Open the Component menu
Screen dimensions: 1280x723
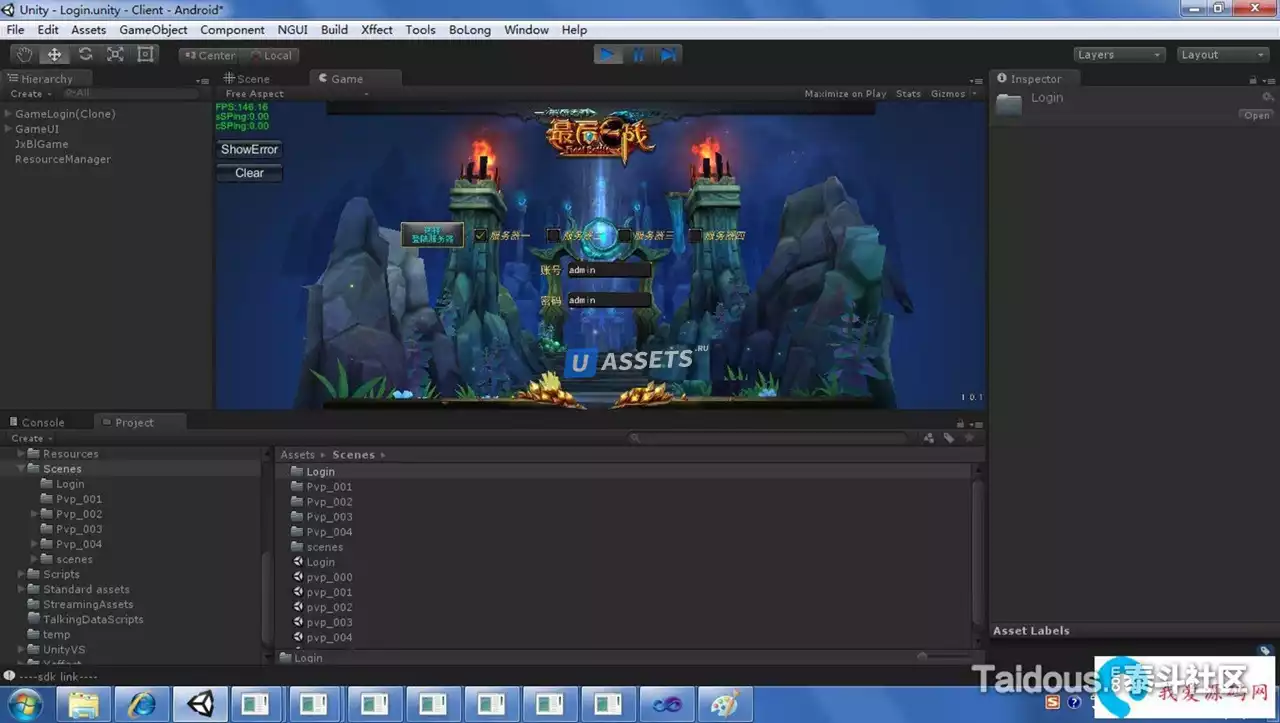[x=232, y=30]
